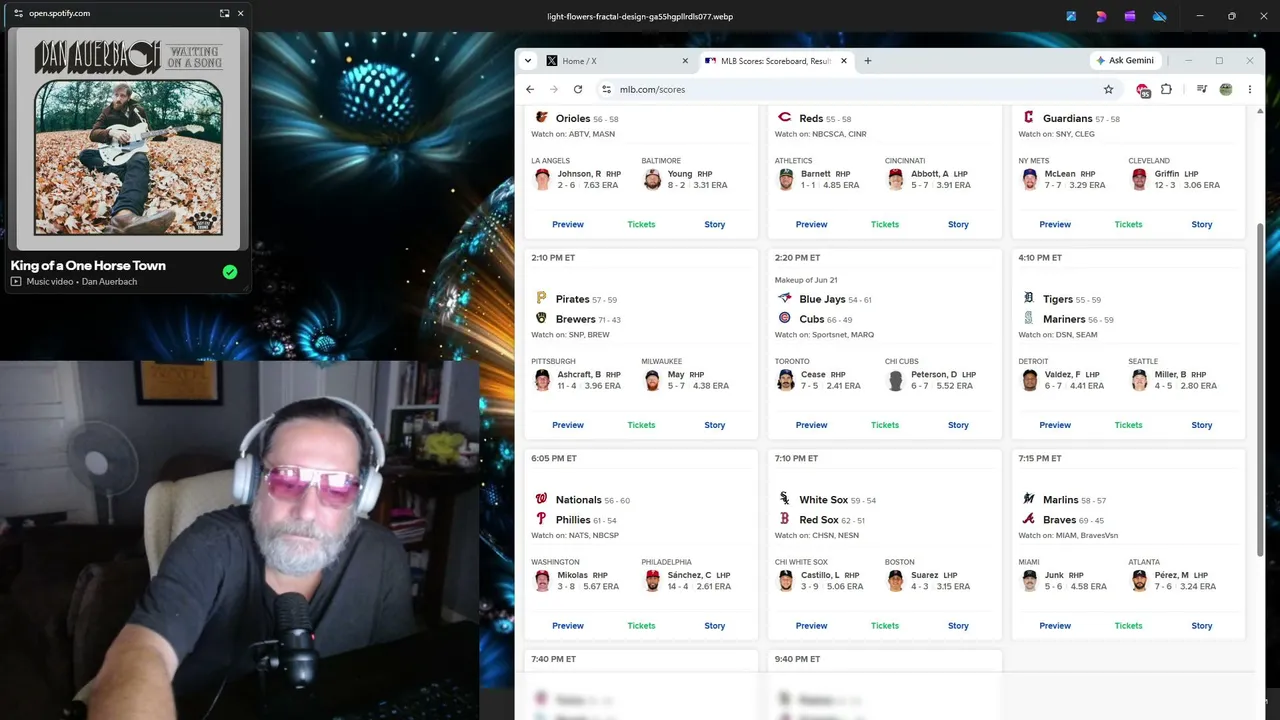Screen dimensions: 1280x720
Task: Open a new browser tab
Action: pos(867,61)
